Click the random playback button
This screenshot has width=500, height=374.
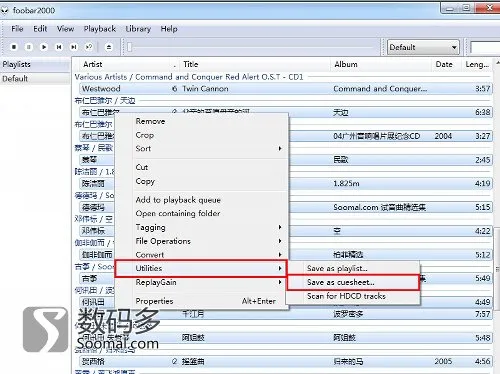click(x=89, y=47)
